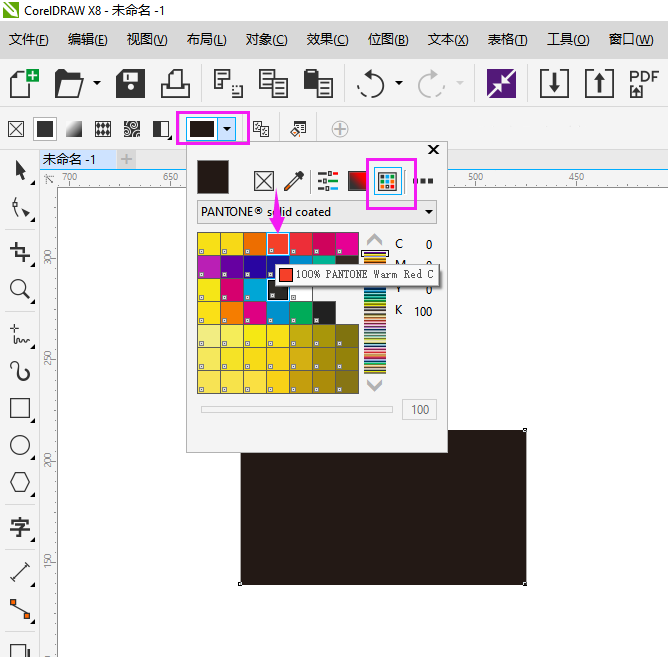Copy the selection using the toolbar
Image resolution: width=668 pixels, height=657 pixels.
[273, 83]
